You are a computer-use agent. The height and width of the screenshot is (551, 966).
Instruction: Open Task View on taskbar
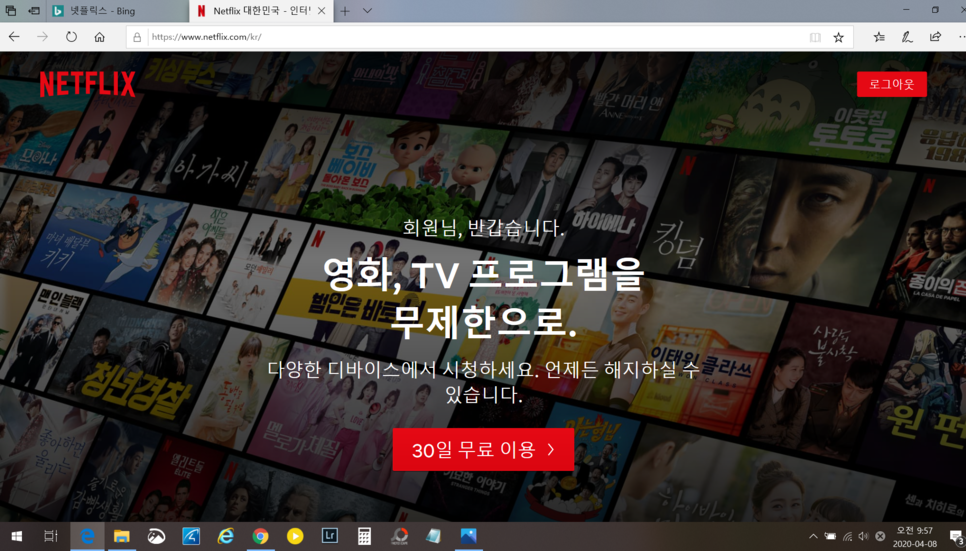click(51, 536)
